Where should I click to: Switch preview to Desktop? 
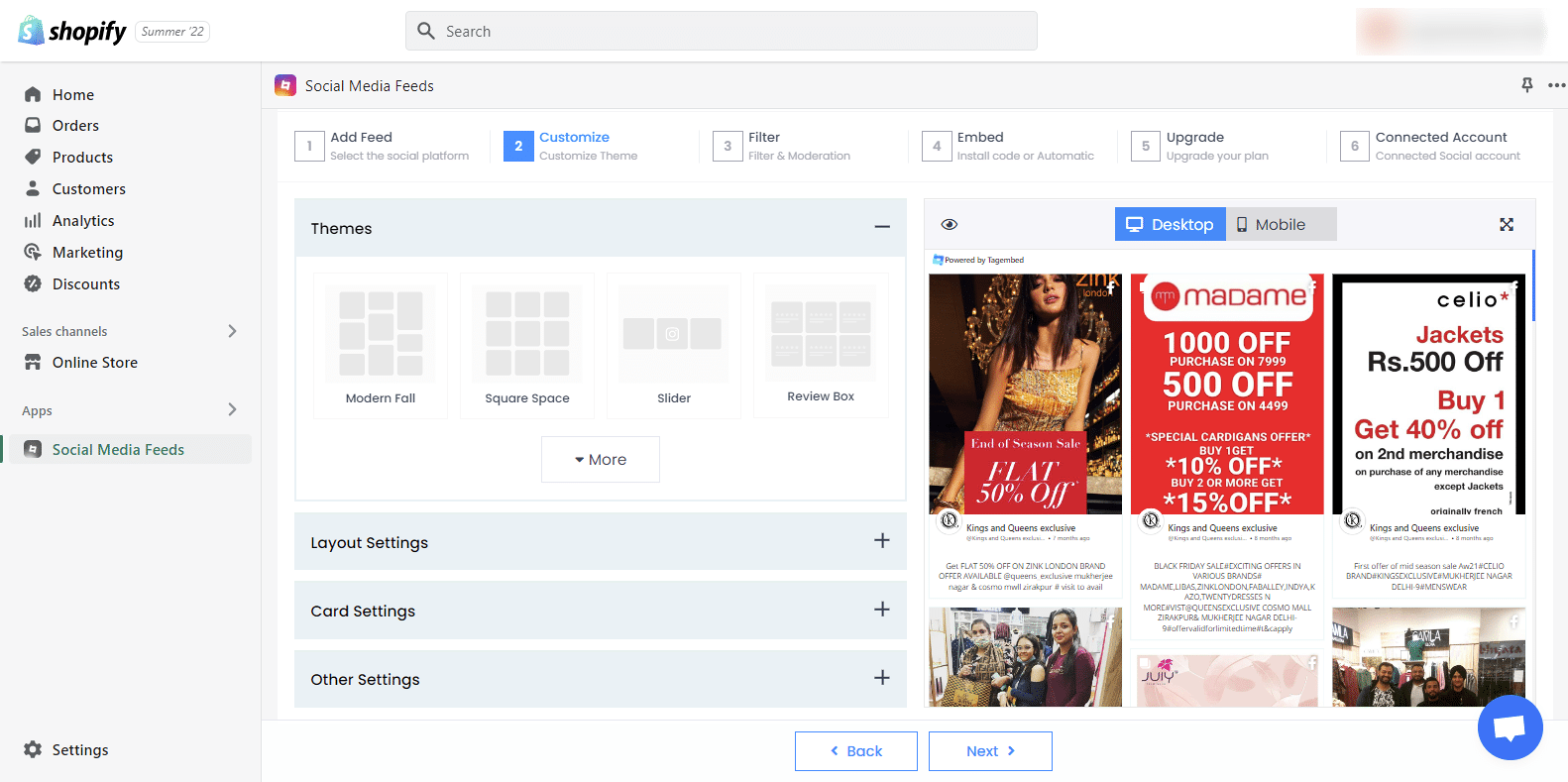pos(1171,224)
